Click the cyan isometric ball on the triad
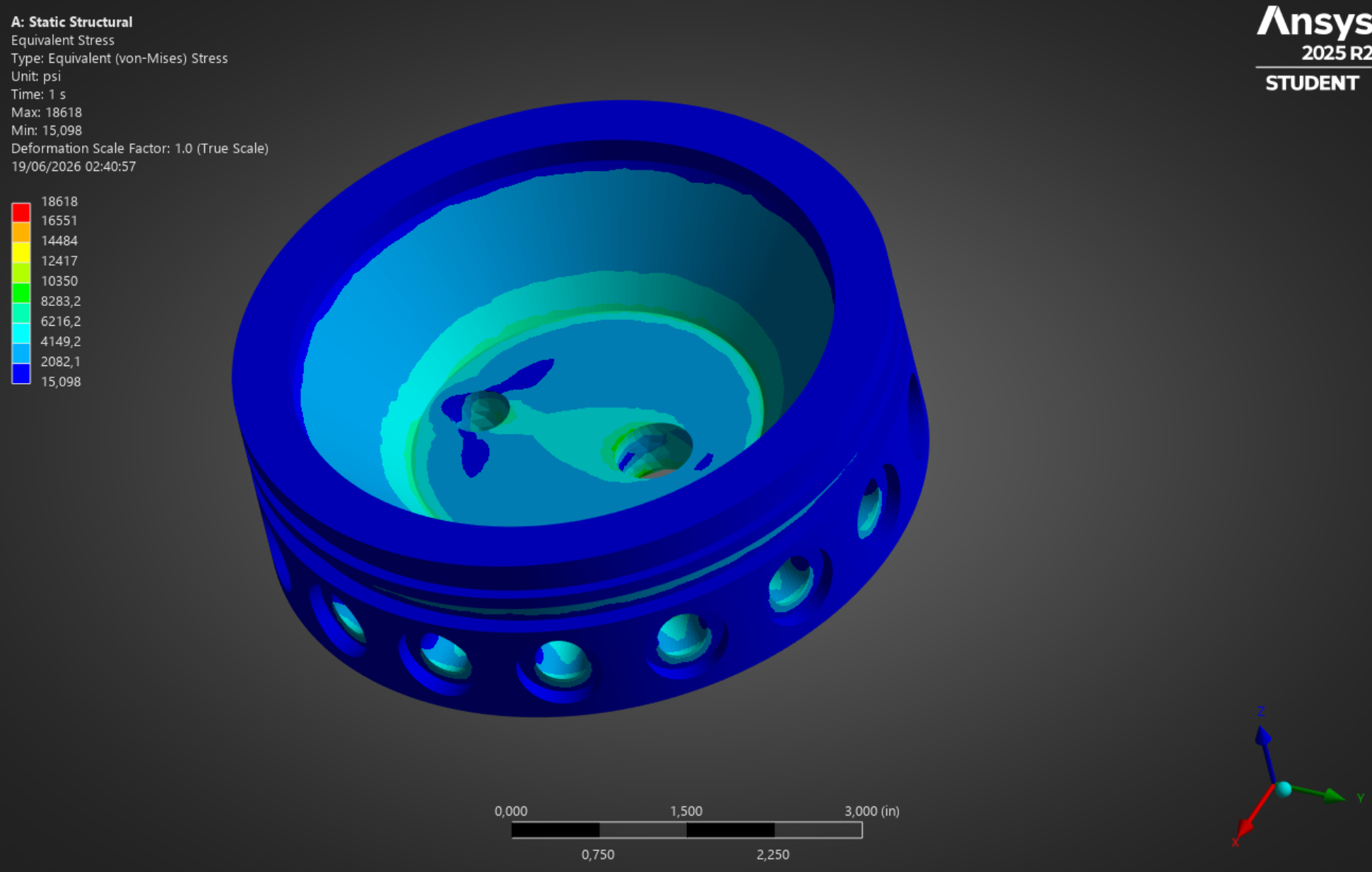 click(x=1284, y=789)
